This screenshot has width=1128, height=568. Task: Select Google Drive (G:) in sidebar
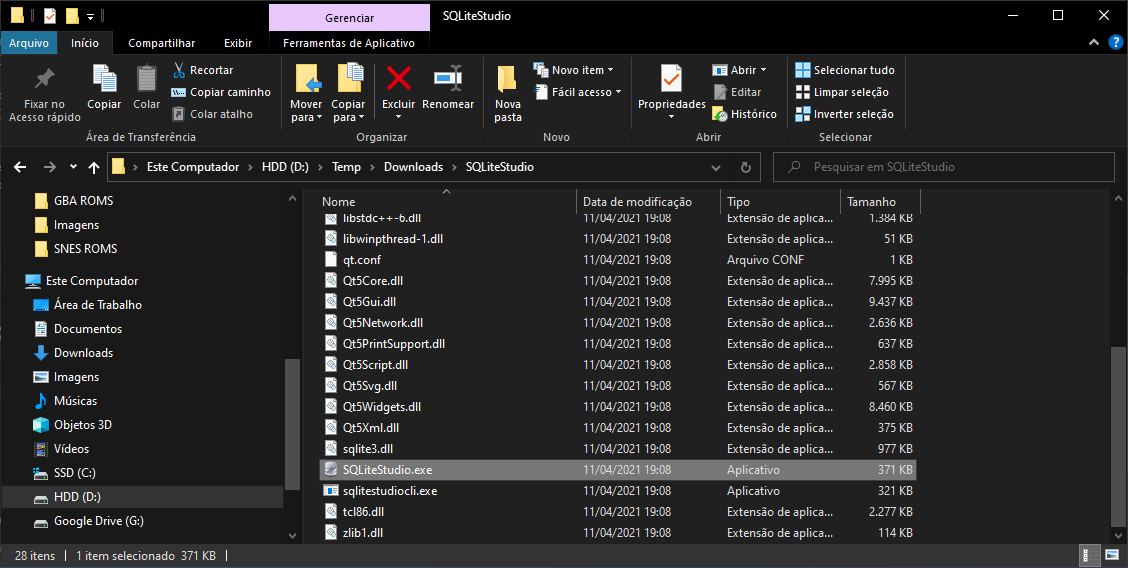tap(89, 521)
